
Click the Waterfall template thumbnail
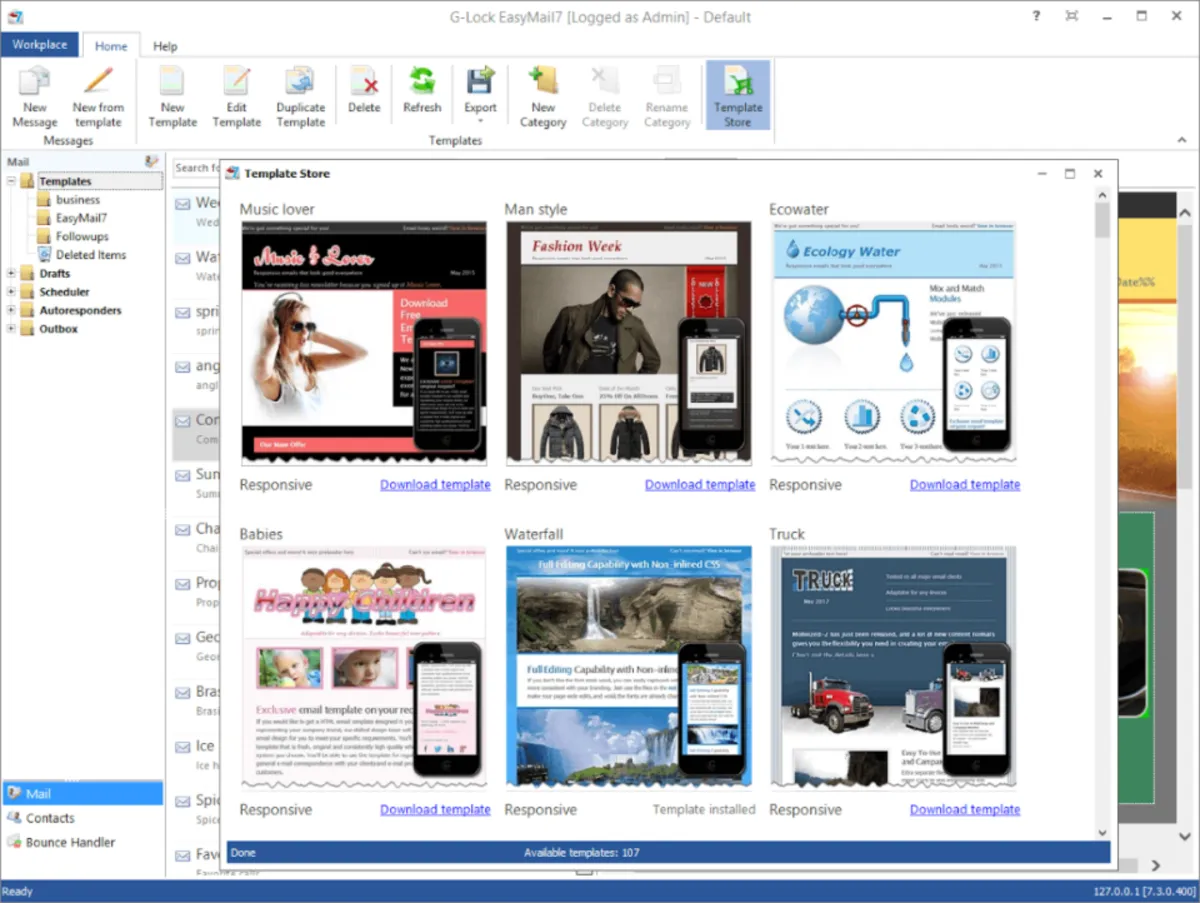pos(628,667)
